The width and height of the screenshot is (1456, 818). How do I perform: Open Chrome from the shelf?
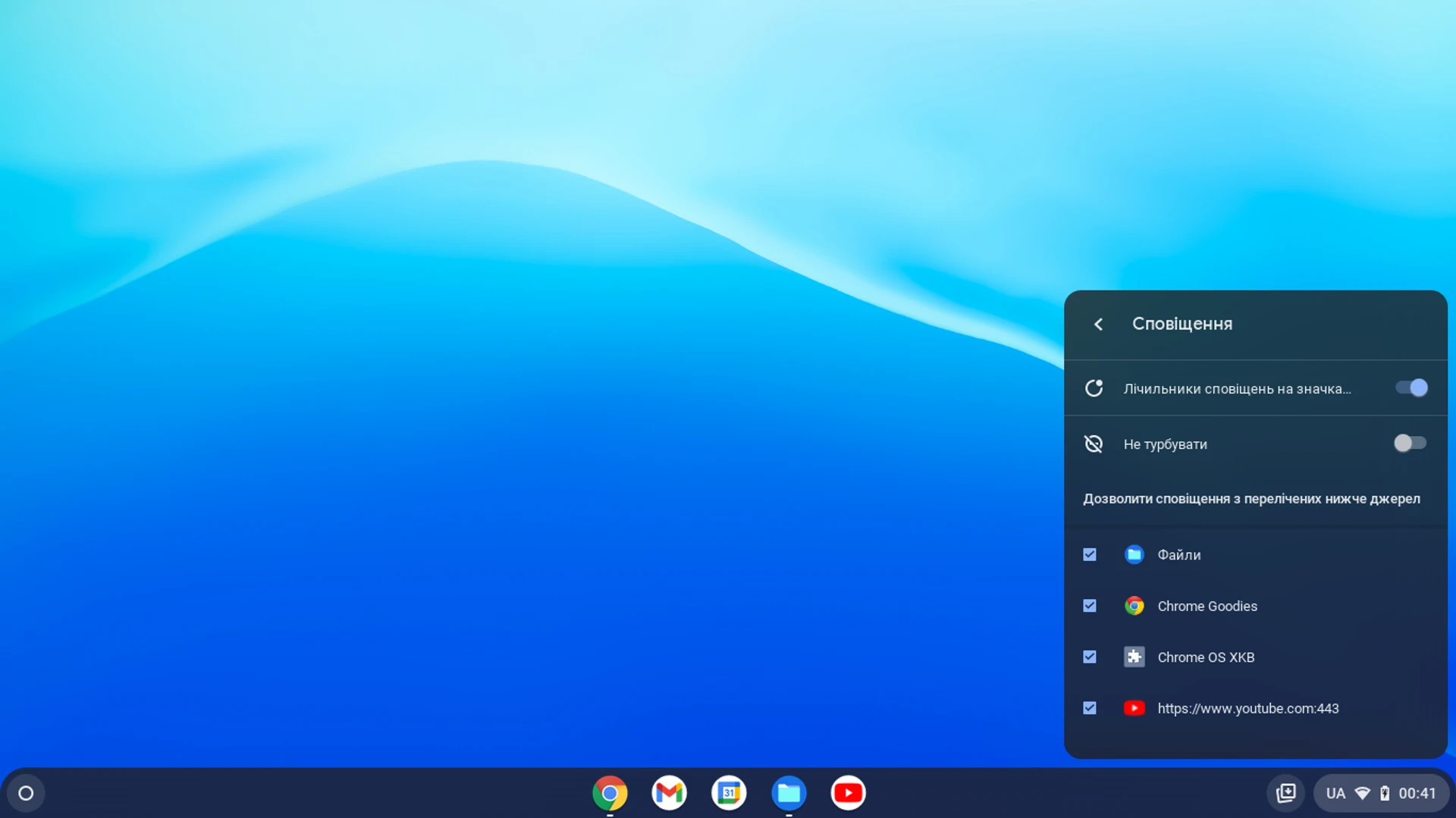pos(610,793)
